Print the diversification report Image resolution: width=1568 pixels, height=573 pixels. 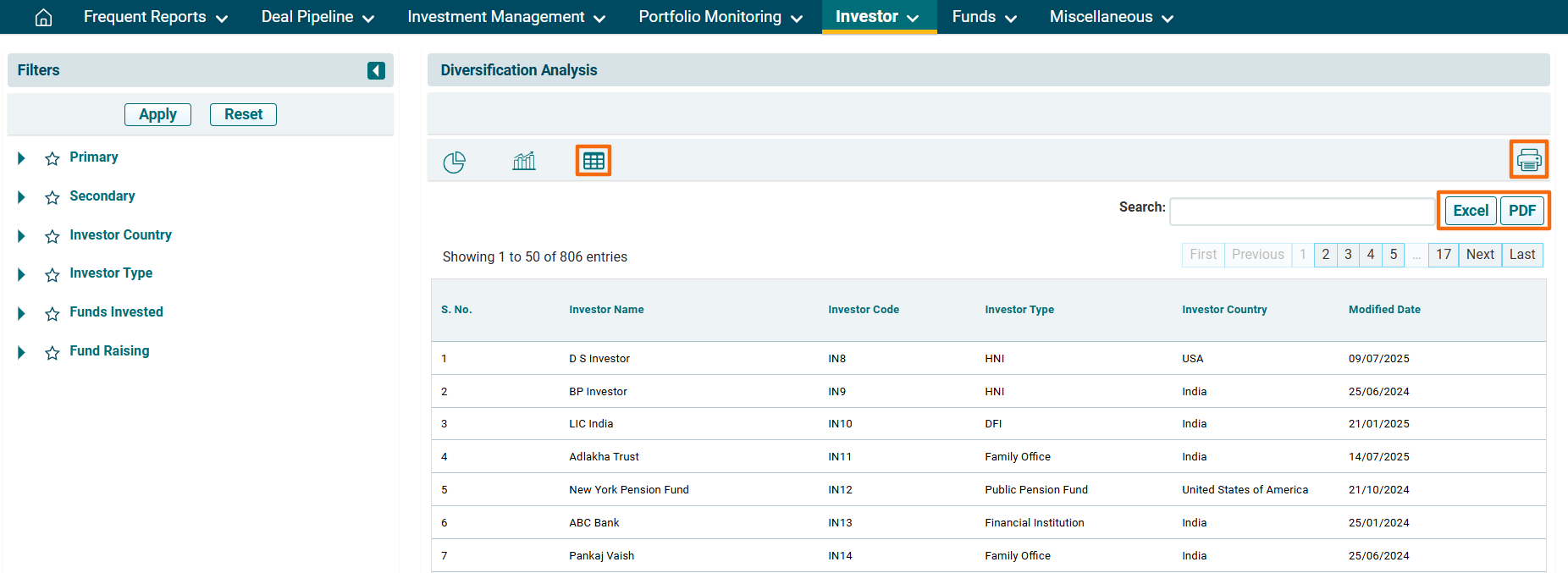click(1528, 160)
